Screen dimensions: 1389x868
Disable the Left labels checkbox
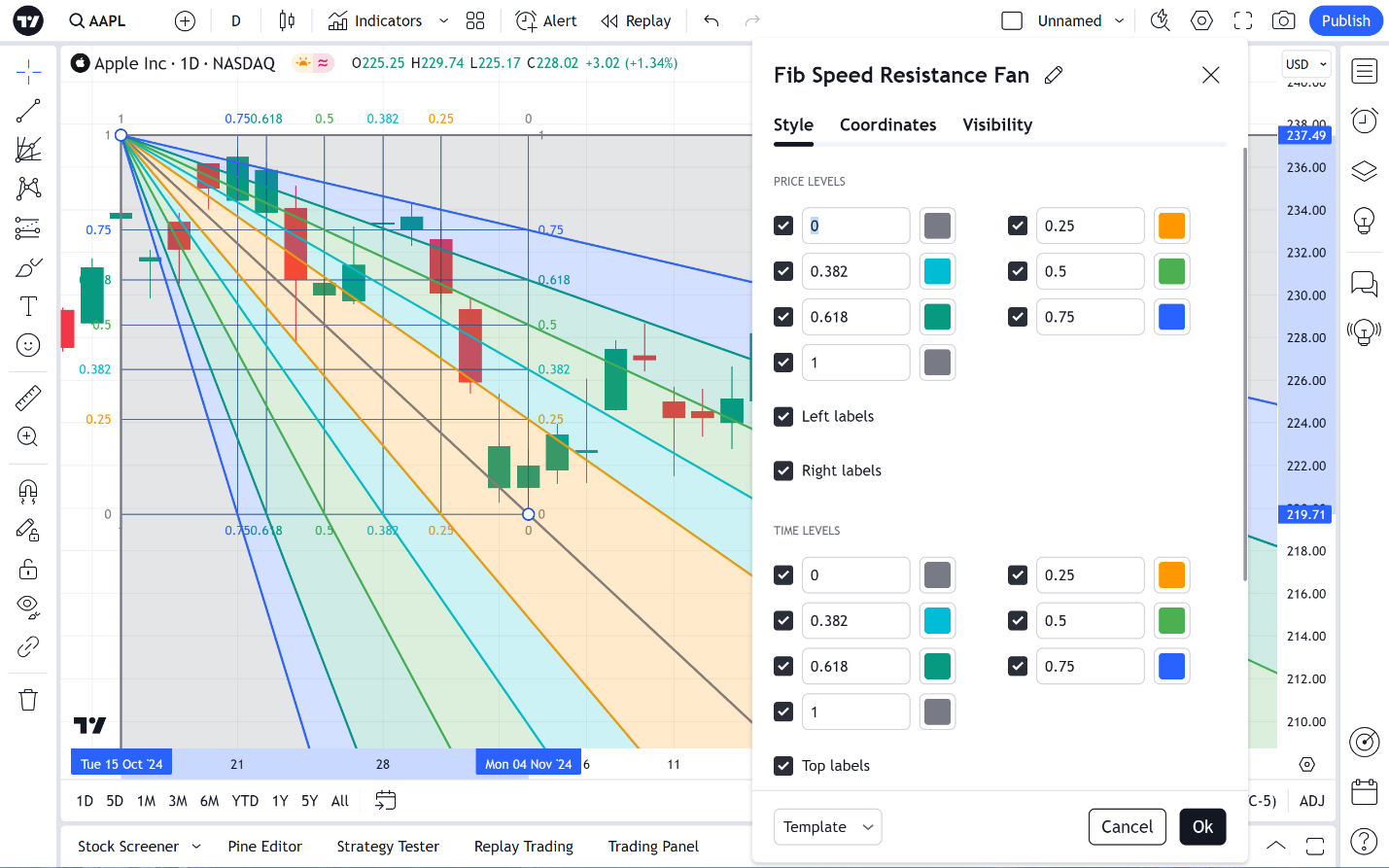[x=783, y=416]
